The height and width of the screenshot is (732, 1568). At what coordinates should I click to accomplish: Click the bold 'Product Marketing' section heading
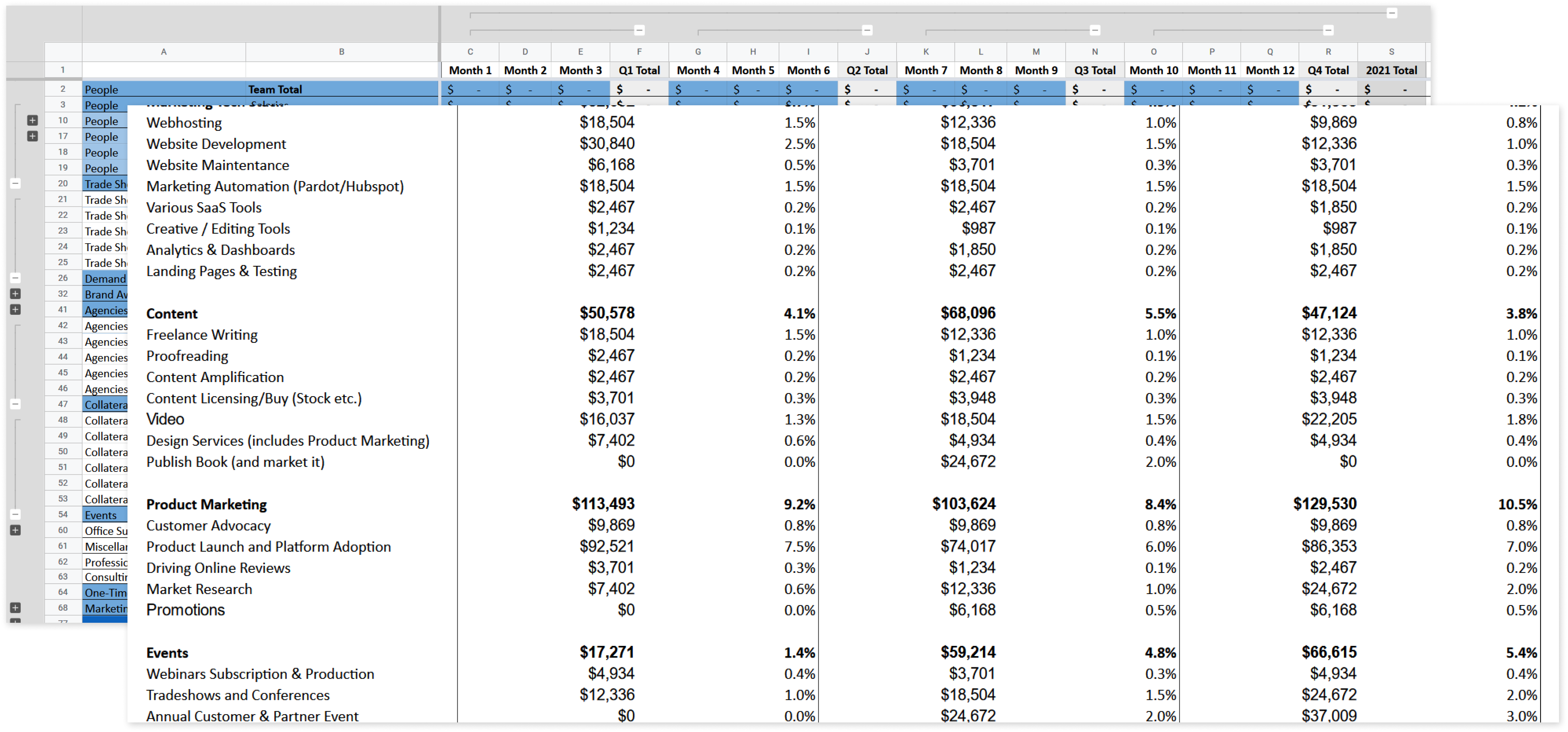[206, 505]
